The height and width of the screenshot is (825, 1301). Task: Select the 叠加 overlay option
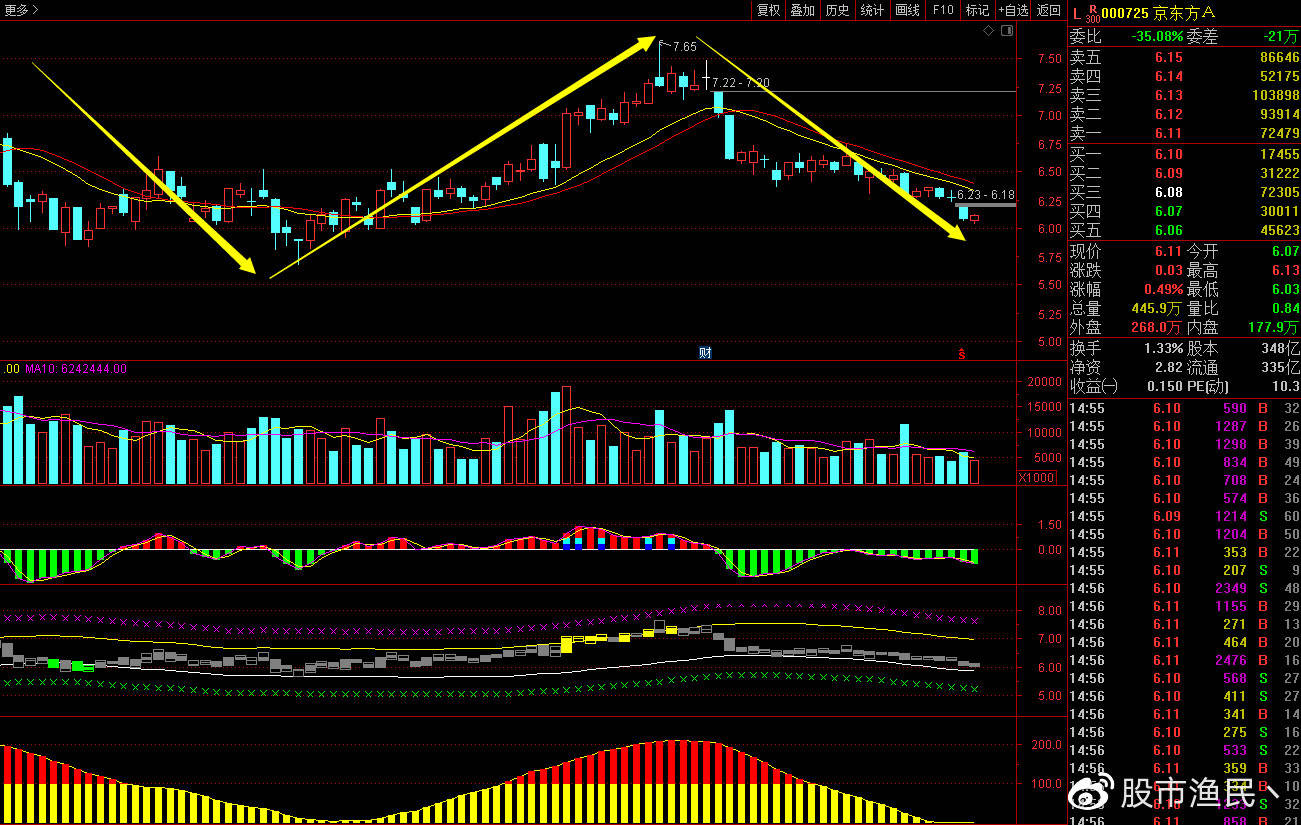(802, 10)
